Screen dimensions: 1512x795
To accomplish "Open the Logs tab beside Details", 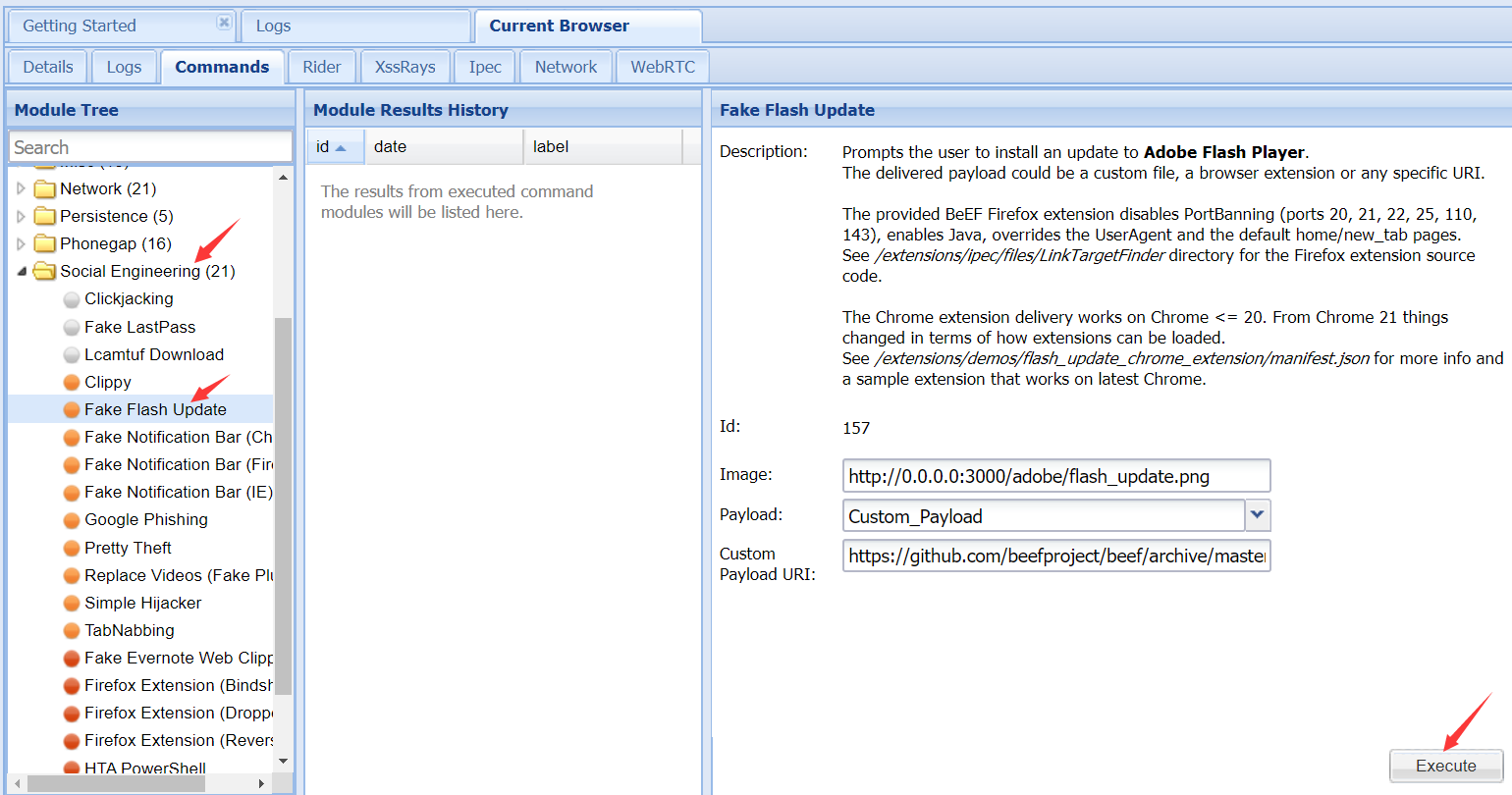I will click(x=124, y=67).
